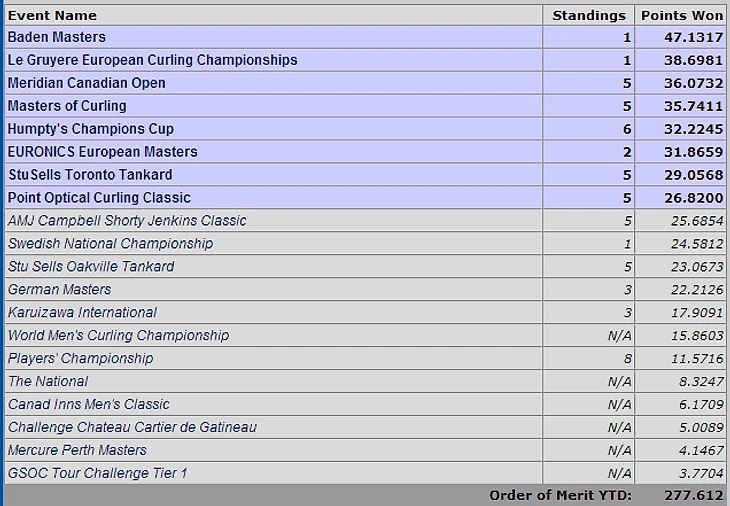Select the Meridian Canadian Open event
The height and width of the screenshot is (506, 730).
click(x=87, y=83)
